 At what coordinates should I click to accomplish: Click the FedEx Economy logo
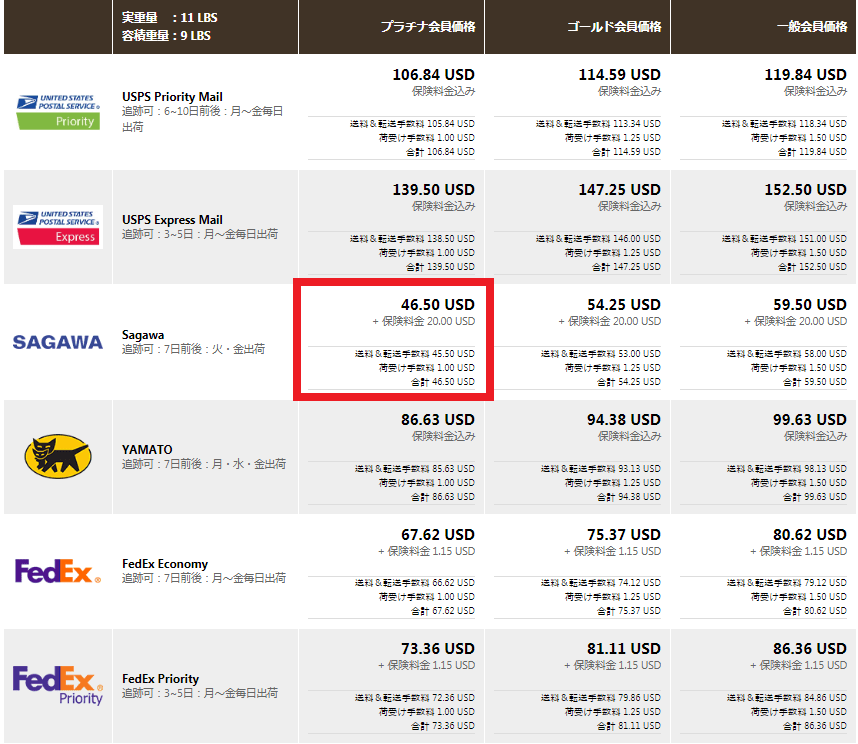pos(58,571)
